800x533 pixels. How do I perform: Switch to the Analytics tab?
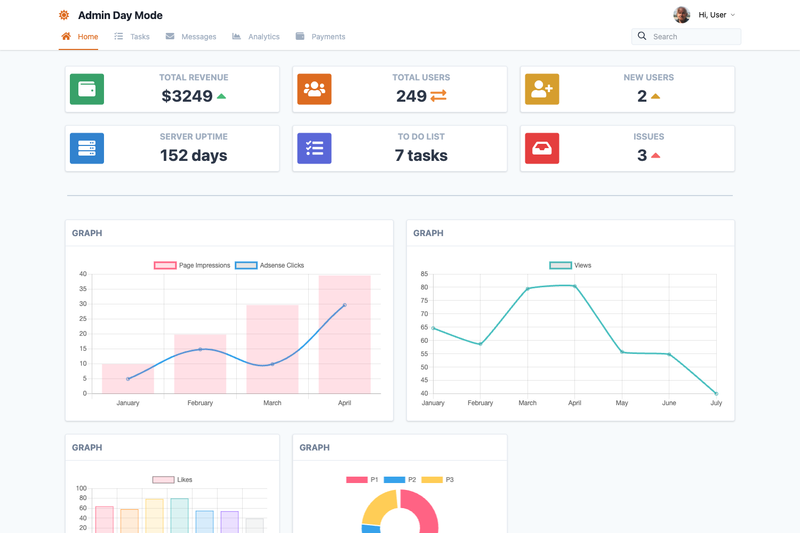(256, 37)
